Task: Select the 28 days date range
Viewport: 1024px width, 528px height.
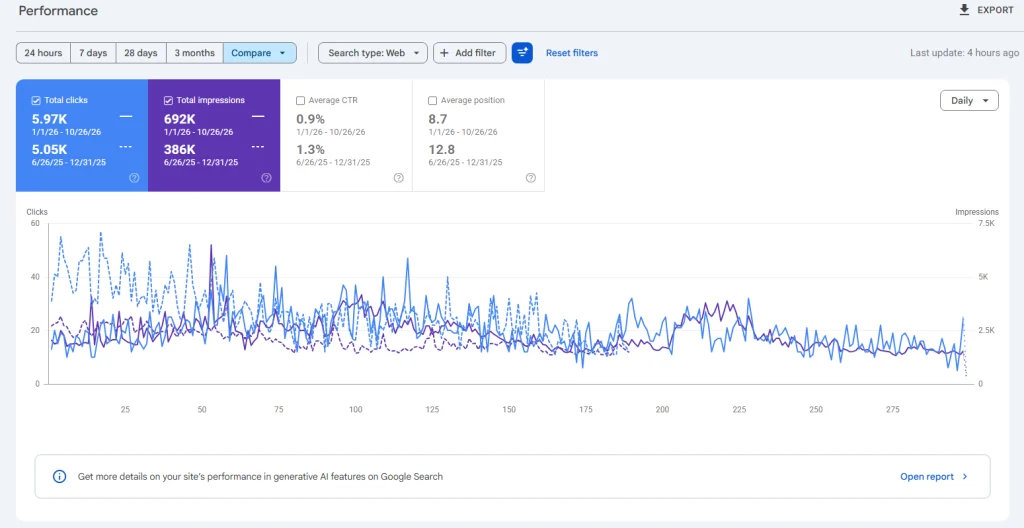Action: [x=141, y=53]
